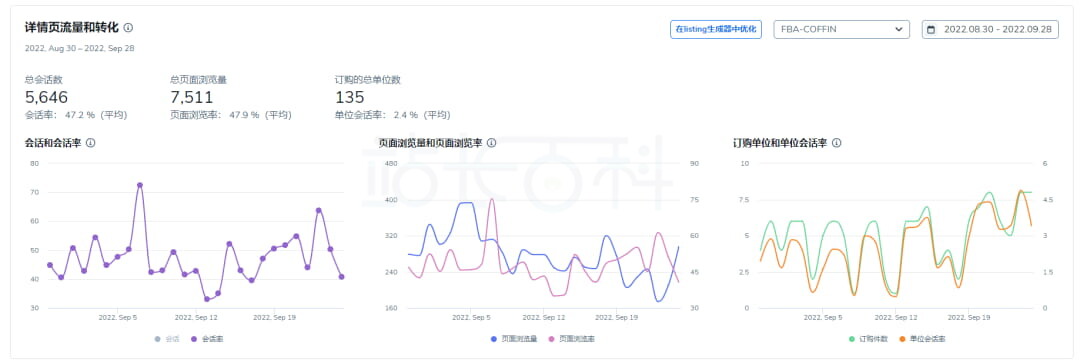Click 2022, Sep 19 label under units ordered chart

click(969, 318)
